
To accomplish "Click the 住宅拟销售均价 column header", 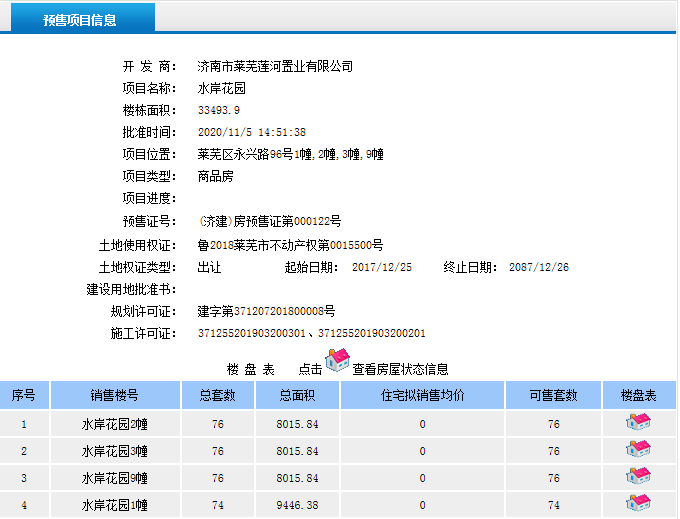I will 422,395.
